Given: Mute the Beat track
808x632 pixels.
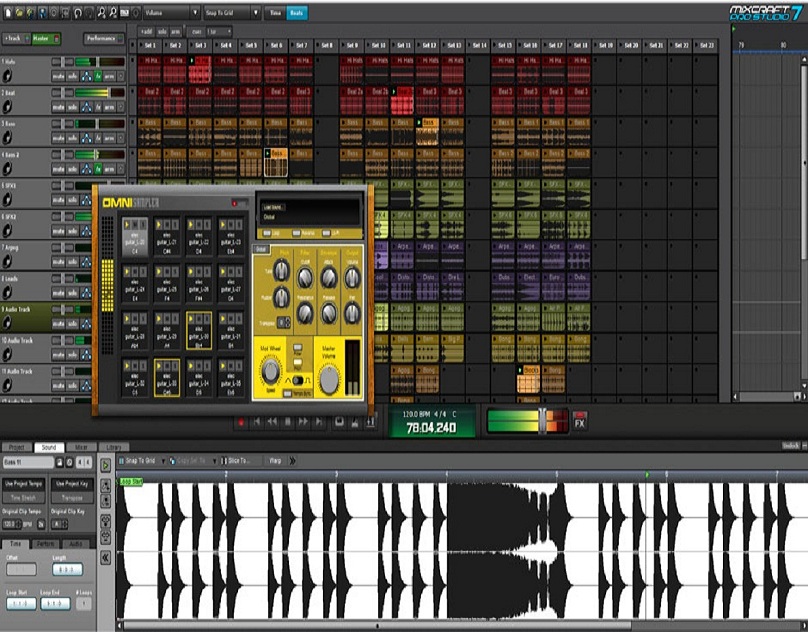Looking at the screenshot, I should coord(58,107).
